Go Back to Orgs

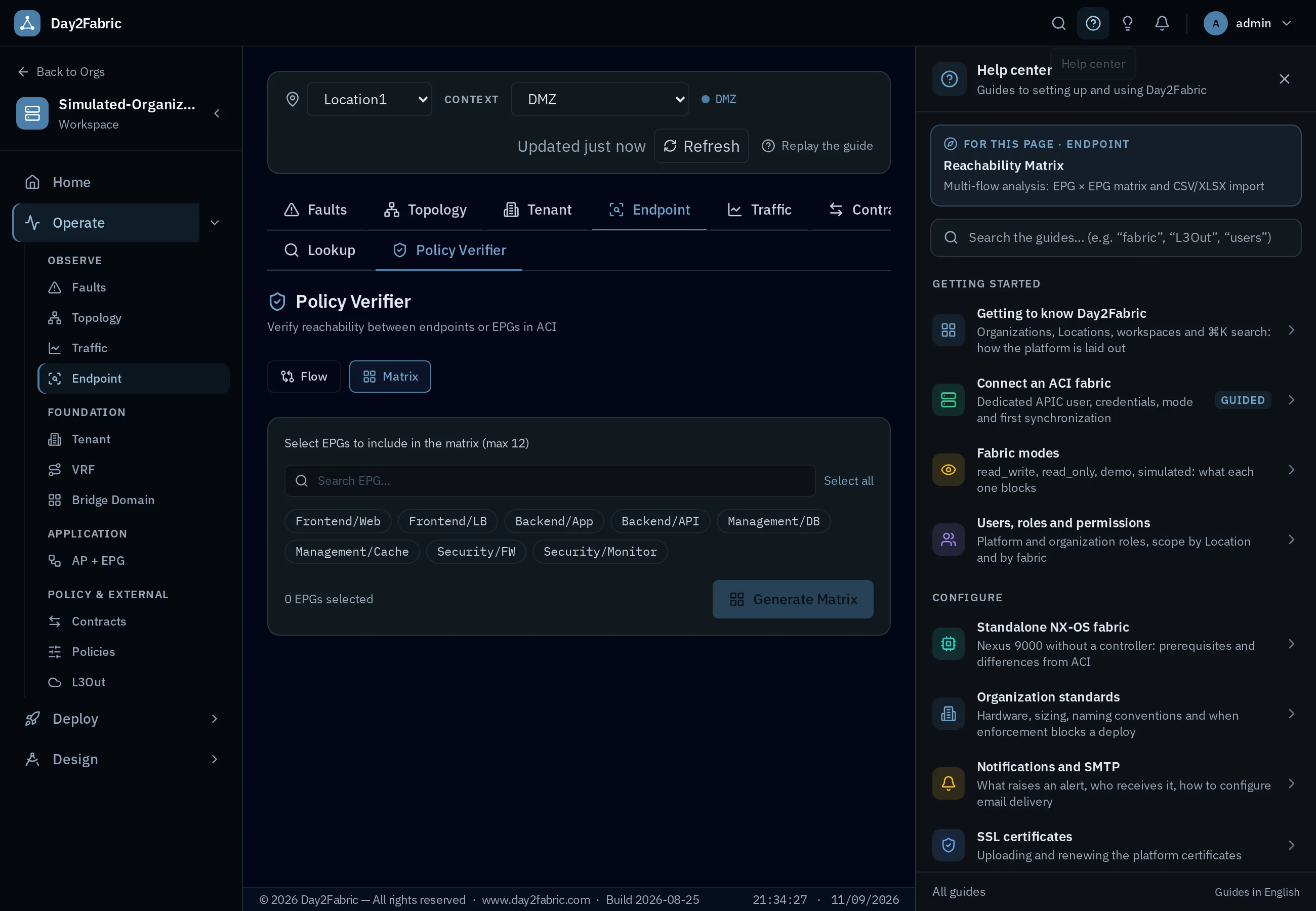click(62, 72)
